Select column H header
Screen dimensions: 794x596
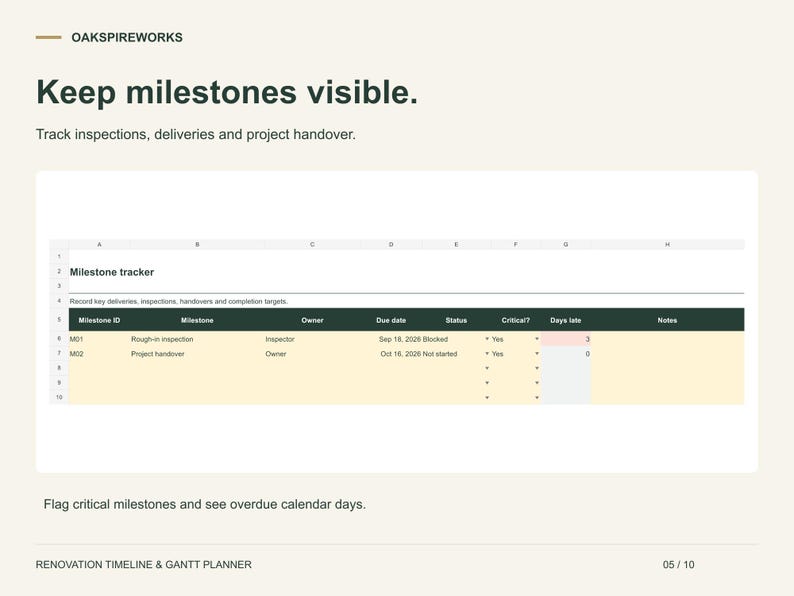point(667,245)
